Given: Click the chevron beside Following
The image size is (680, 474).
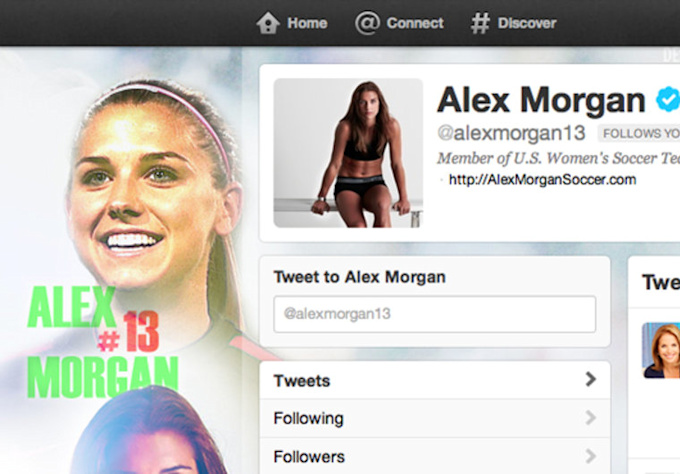Looking at the screenshot, I should (x=590, y=418).
